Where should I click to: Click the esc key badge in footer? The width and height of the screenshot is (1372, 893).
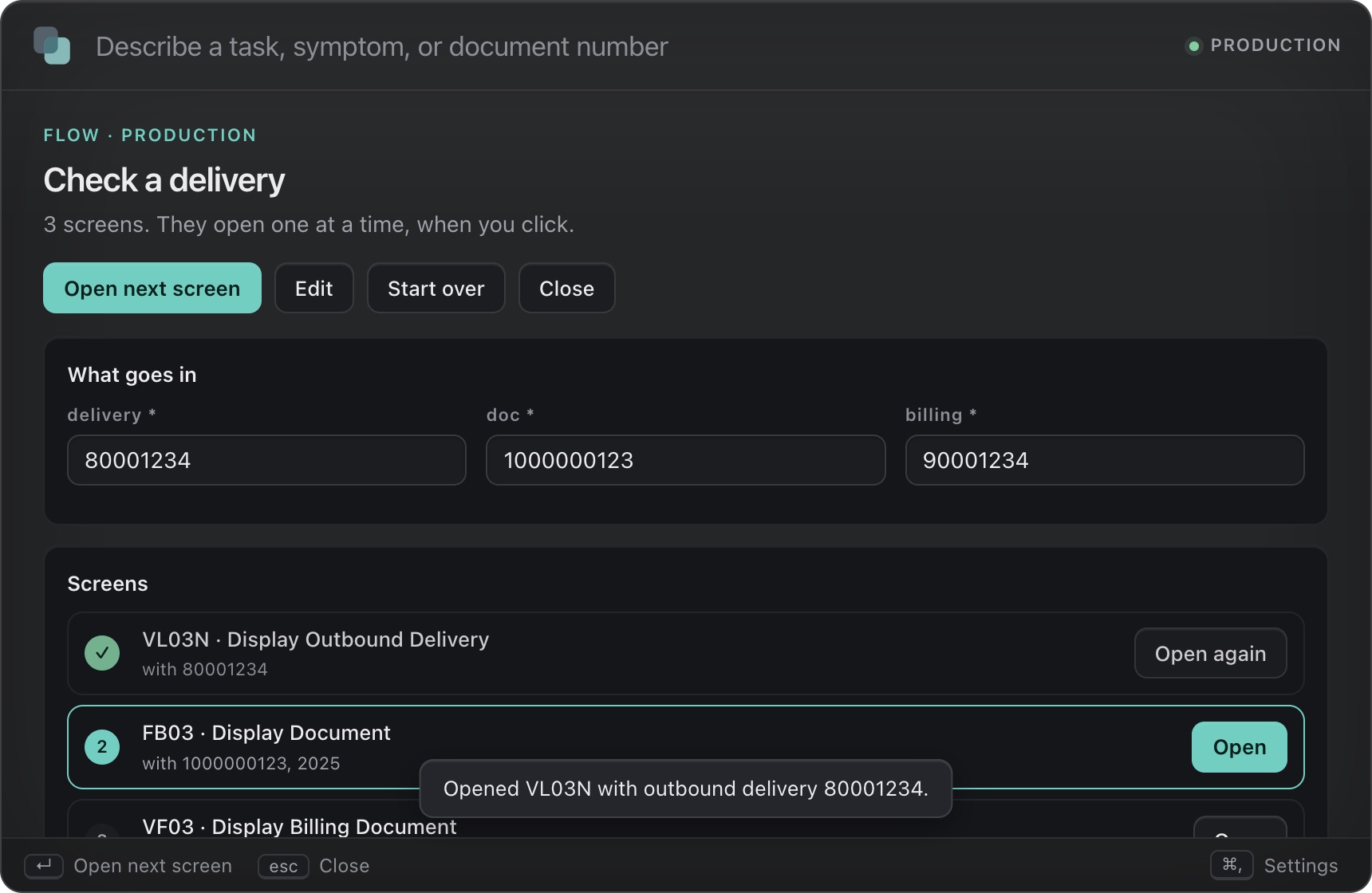[283, 866]
